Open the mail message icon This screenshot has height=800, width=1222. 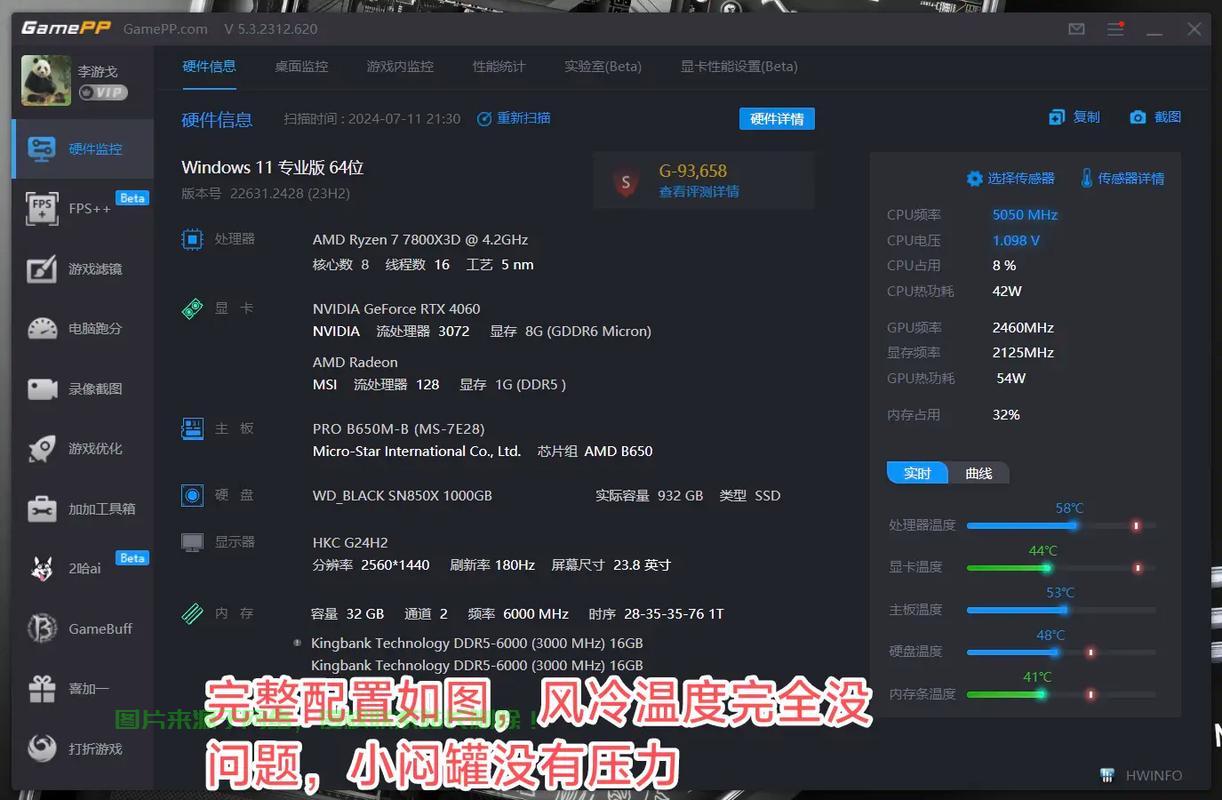1076,29
